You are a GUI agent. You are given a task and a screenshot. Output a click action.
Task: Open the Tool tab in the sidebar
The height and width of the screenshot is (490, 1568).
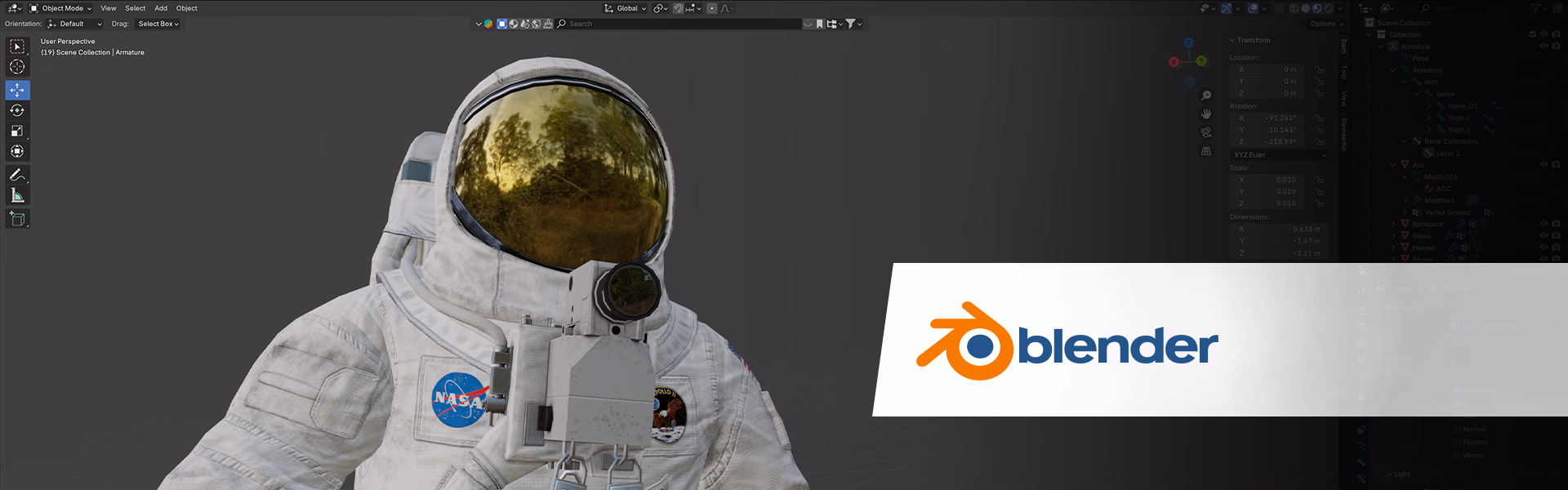tap(1343, 73)
